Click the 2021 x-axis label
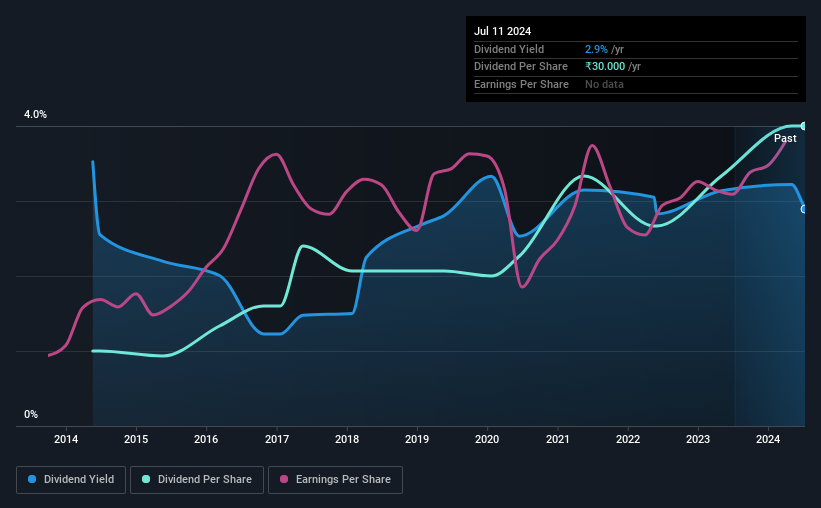 (x=558, y=439)
